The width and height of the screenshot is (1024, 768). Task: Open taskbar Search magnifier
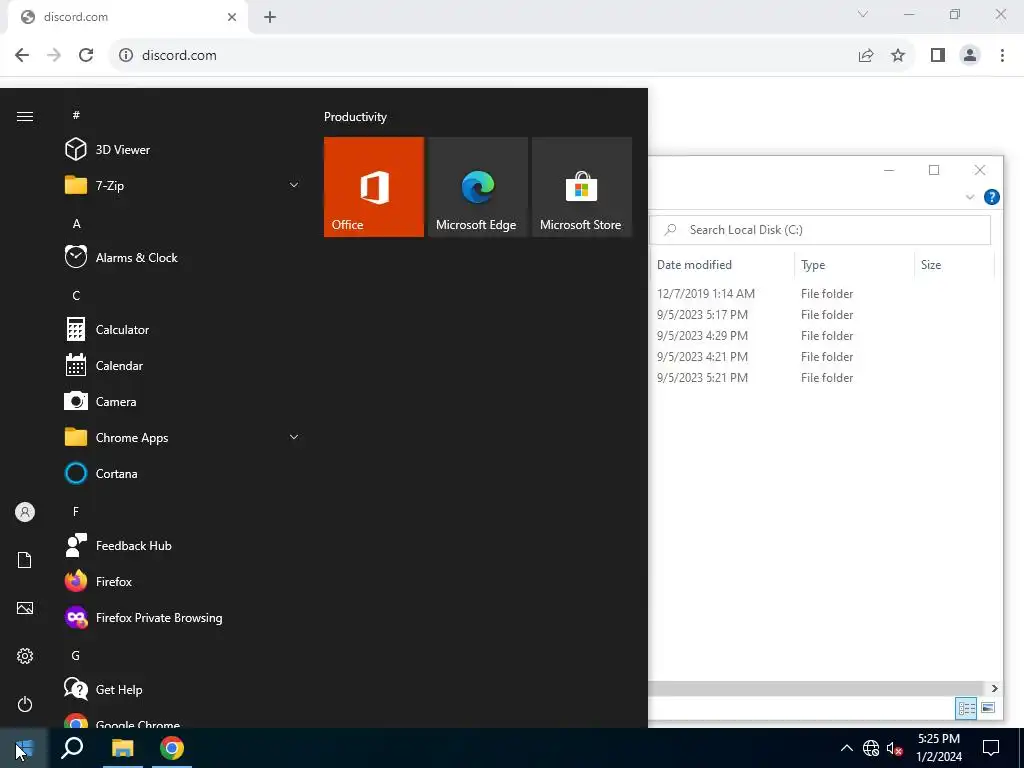click(72, 748)
